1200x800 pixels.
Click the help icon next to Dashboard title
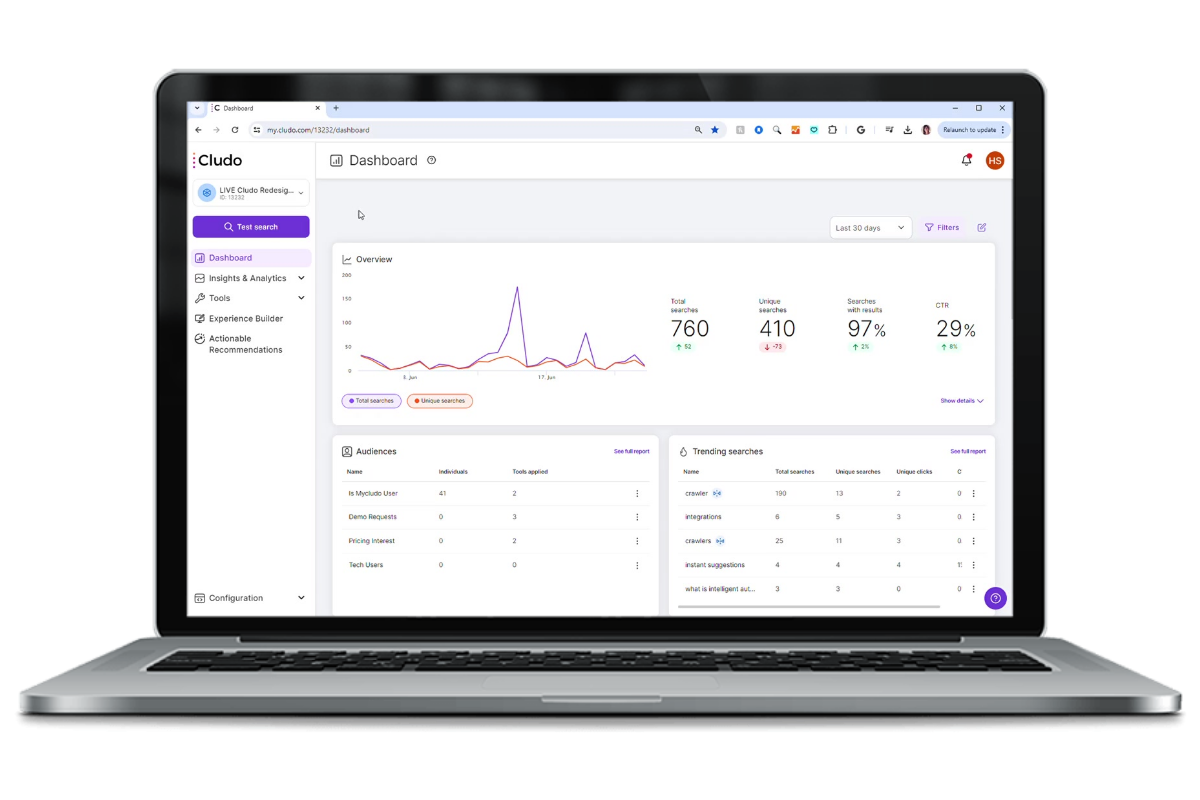[x=431, y=160]
